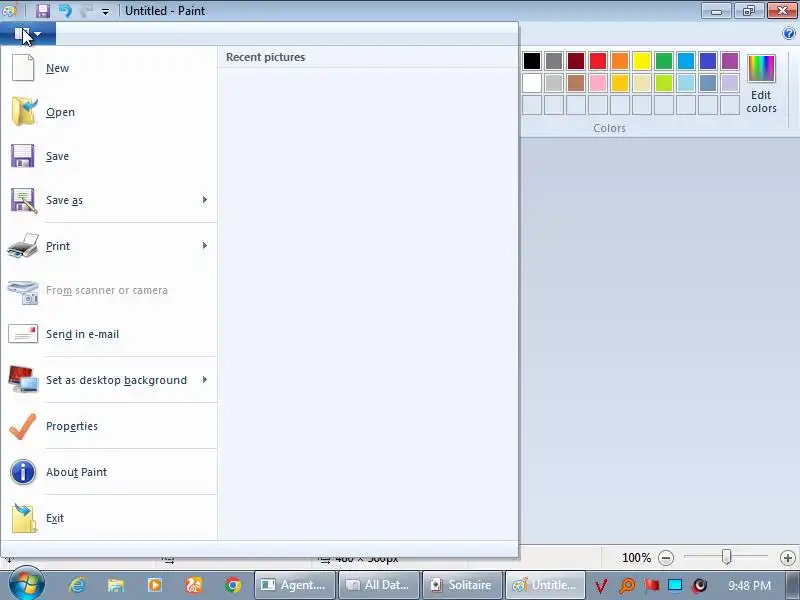Image resolution: width=800 pixels, height=600 pixels.
Task: Select the pink rose color swatch
Action: point(597,83)
